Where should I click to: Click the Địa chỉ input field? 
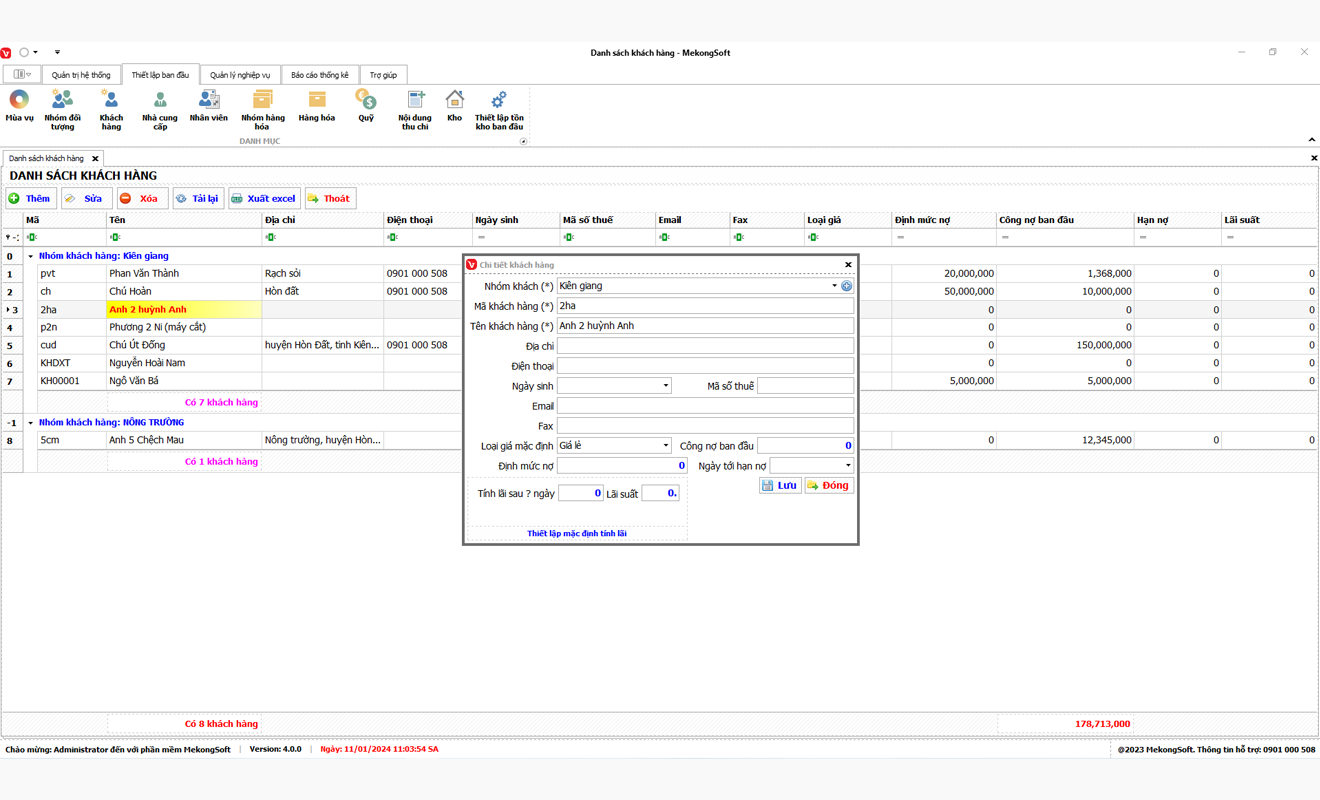point(705,346)
